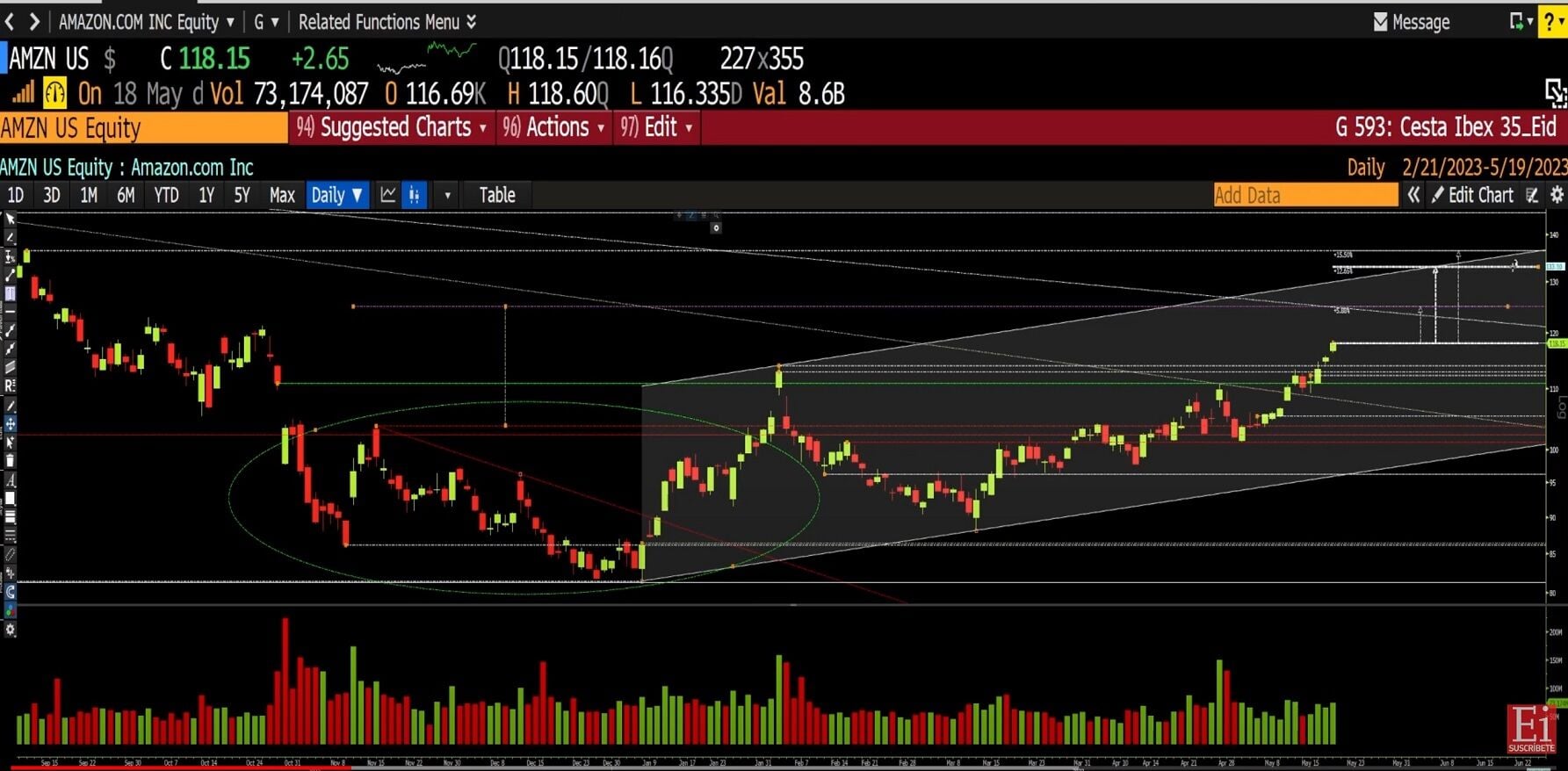The width and height of the screenshot is (1568, 771).
Task: Go forward with the right arrow
Action: pyautogui.click(x=34, y=21)
